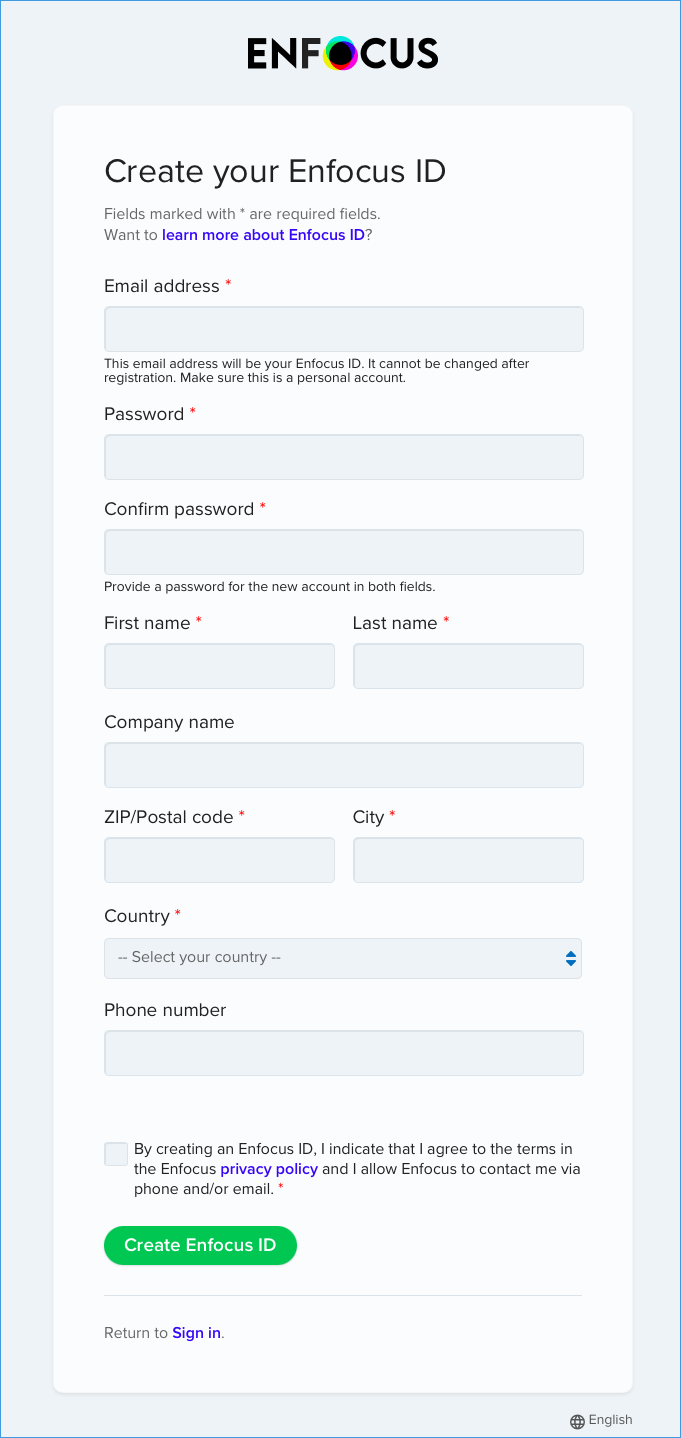Click the Phone number field
Screen dimensions: 681x1438
pos(343,1053)
